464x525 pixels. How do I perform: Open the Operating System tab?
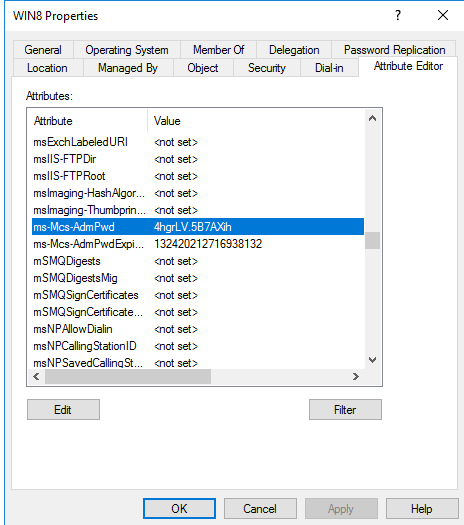tap(127, 50)
